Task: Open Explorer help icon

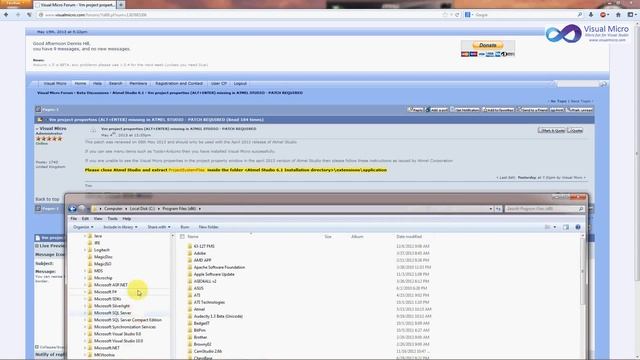Action: pos(578,227)
